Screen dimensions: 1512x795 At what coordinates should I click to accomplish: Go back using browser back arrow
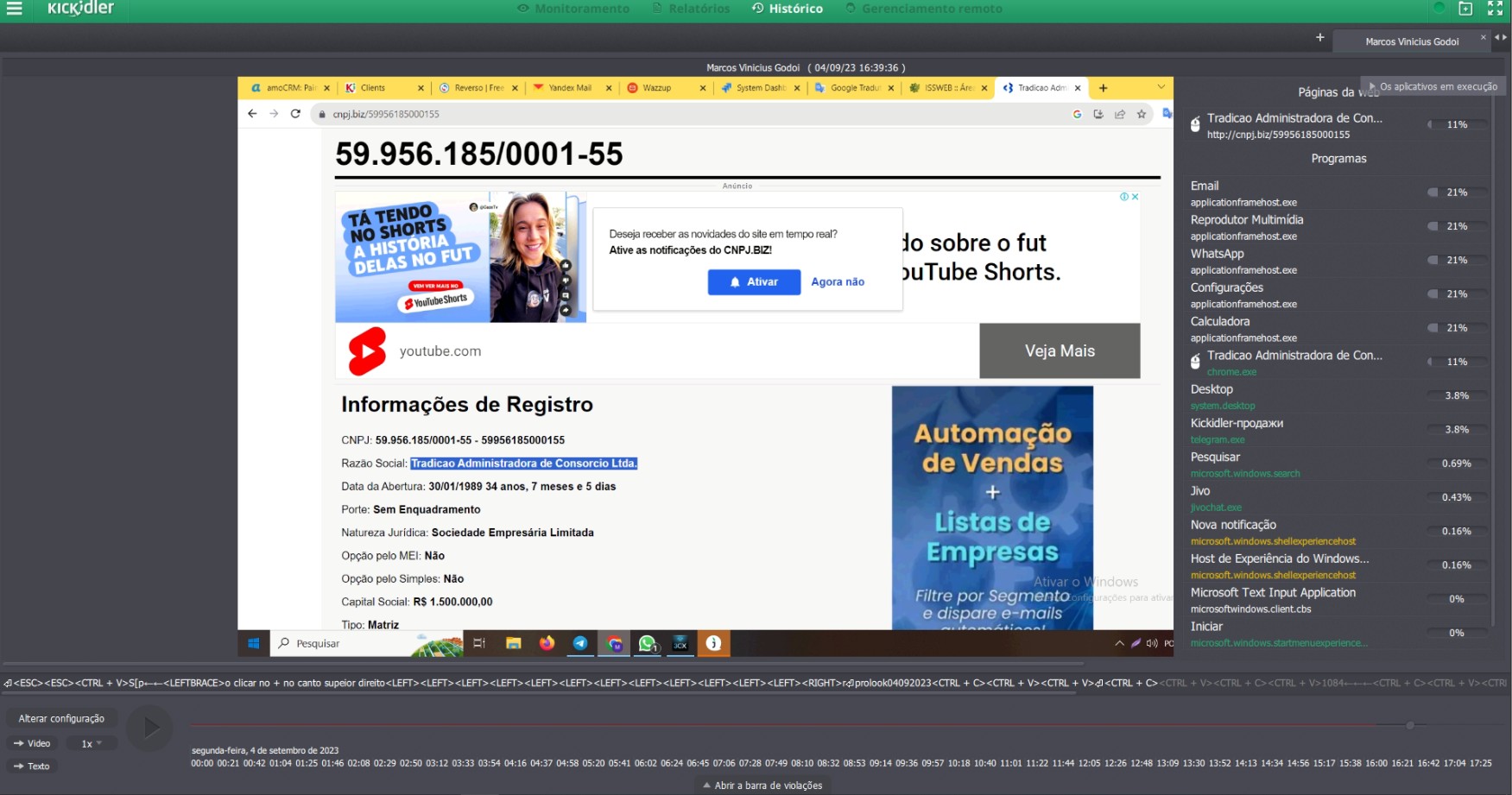[252, 114]
